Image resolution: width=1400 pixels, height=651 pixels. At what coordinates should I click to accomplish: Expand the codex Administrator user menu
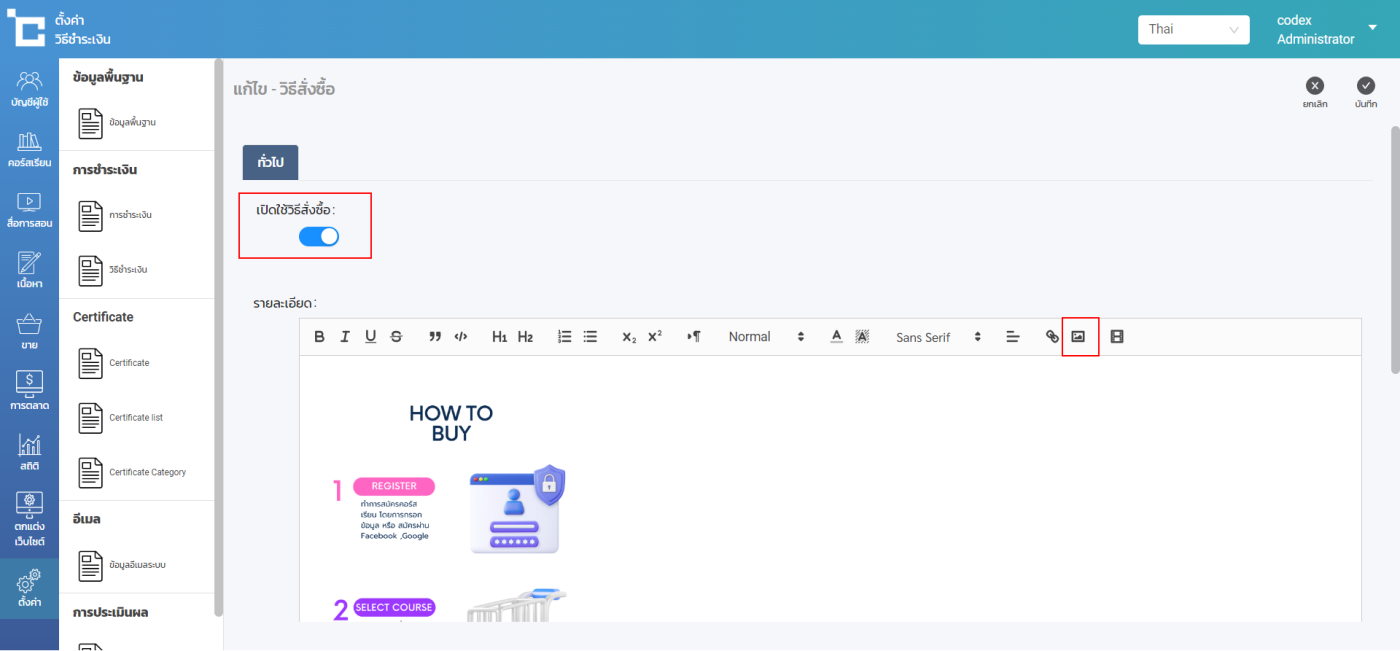(1372, 28)
